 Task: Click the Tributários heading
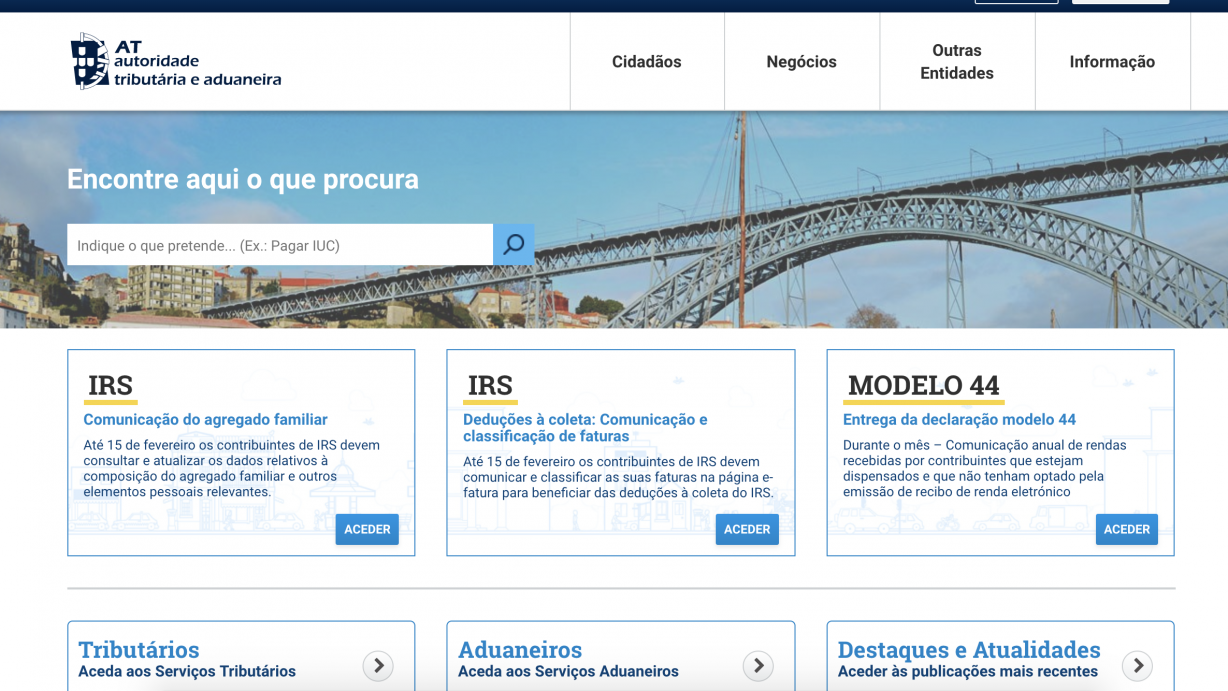pyautogui.click(x=139, y=649)
